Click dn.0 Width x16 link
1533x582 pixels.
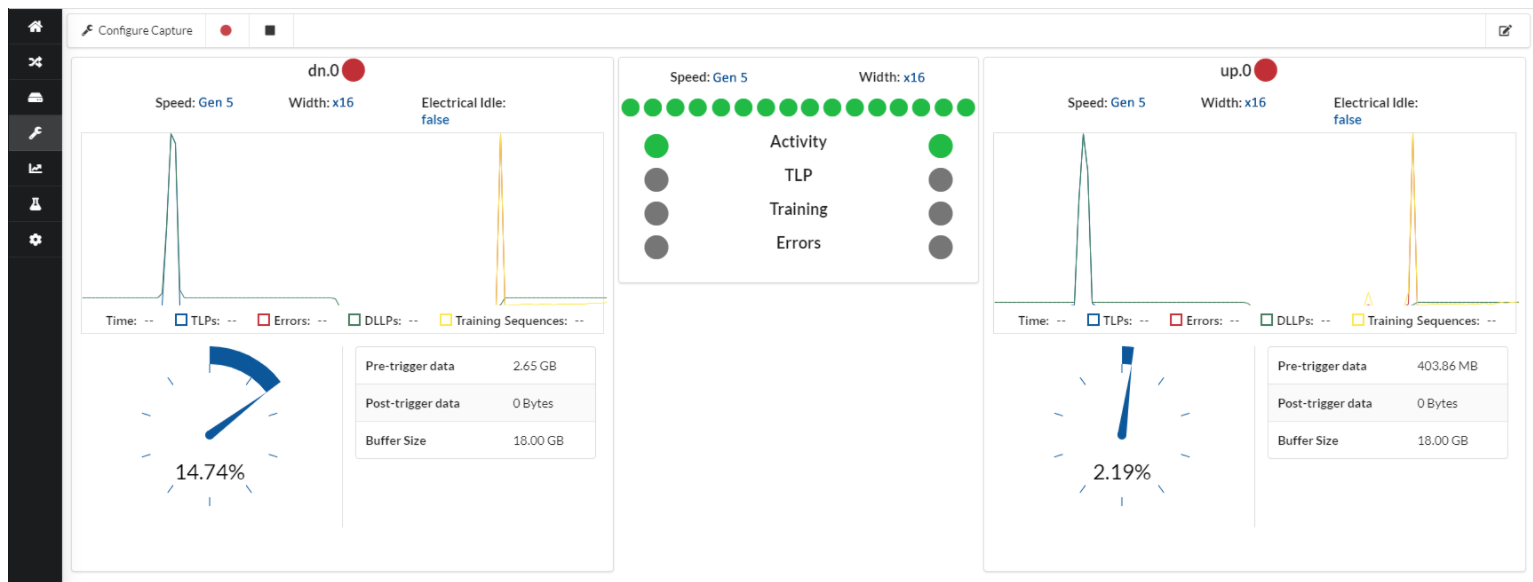click(x=343, y=102)
